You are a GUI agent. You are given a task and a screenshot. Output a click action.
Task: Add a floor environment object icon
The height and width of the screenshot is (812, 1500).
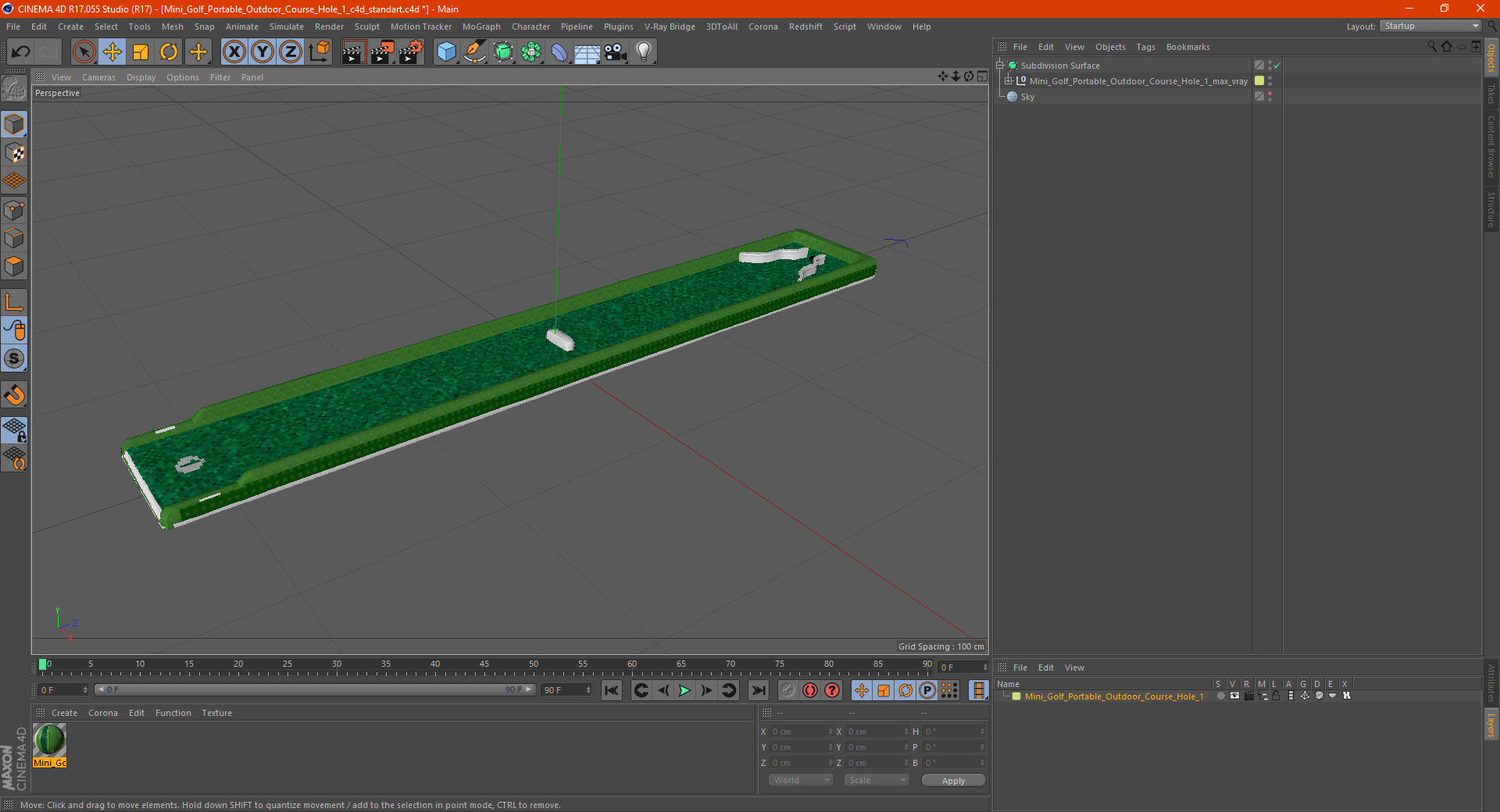pyautogui.click(x=587, y=52)
